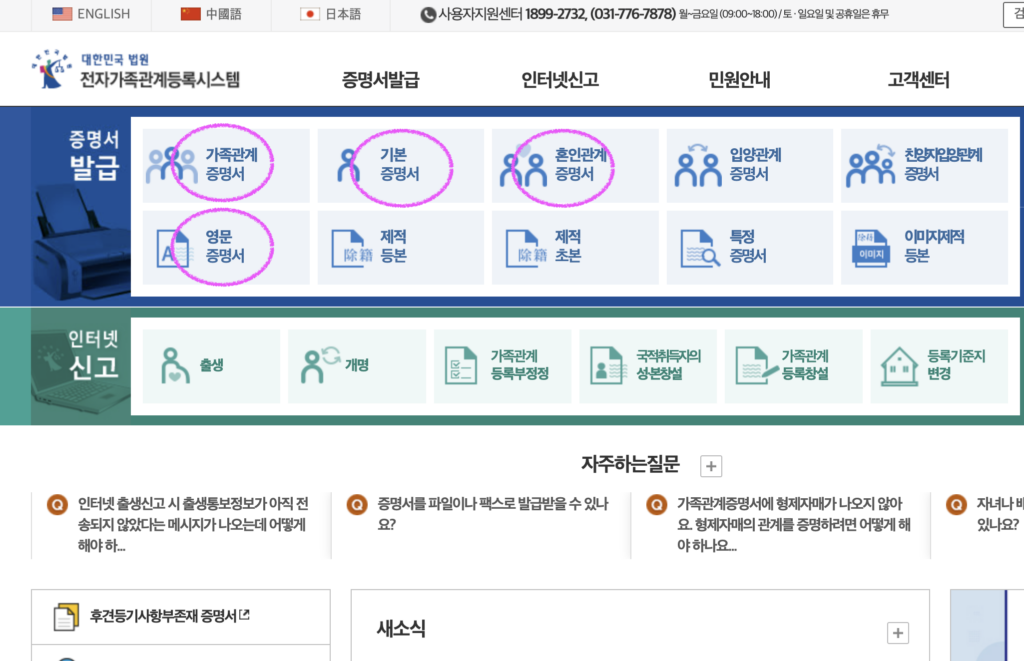Image resolution: width=1024 pixels, height=661 pixels.
Task: Open the 특정증명서 magnifier document icon
Action: 750,247
